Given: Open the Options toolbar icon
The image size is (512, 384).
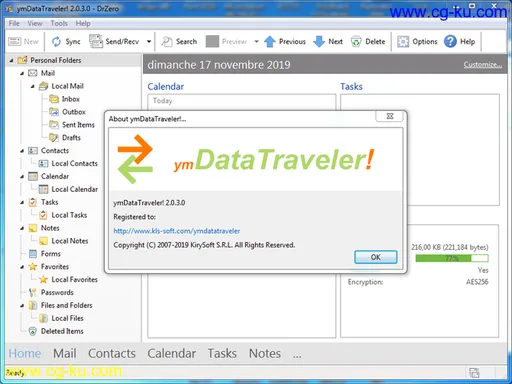Looking at the screenshot, I should [403, 42].
